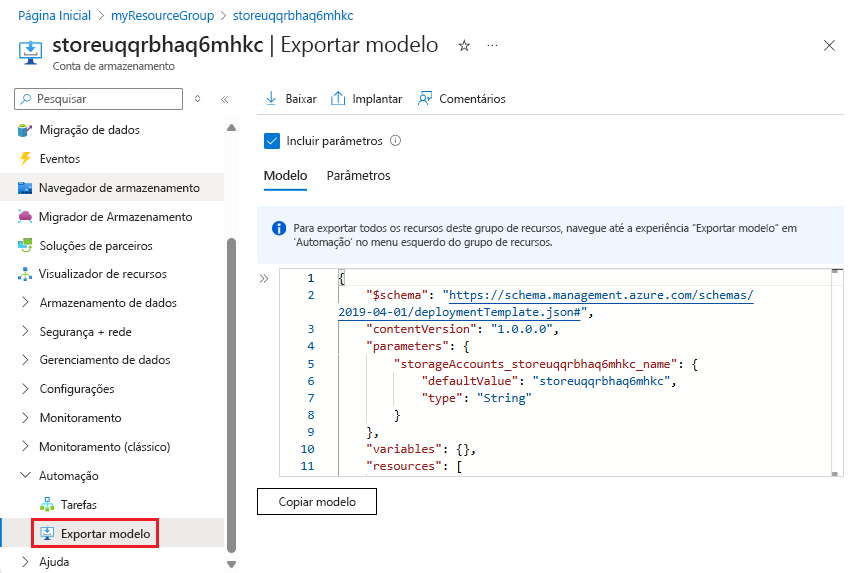851x573 pixels.
Task: Click the Baixar download arrow icon
Action: pos(271,98)
